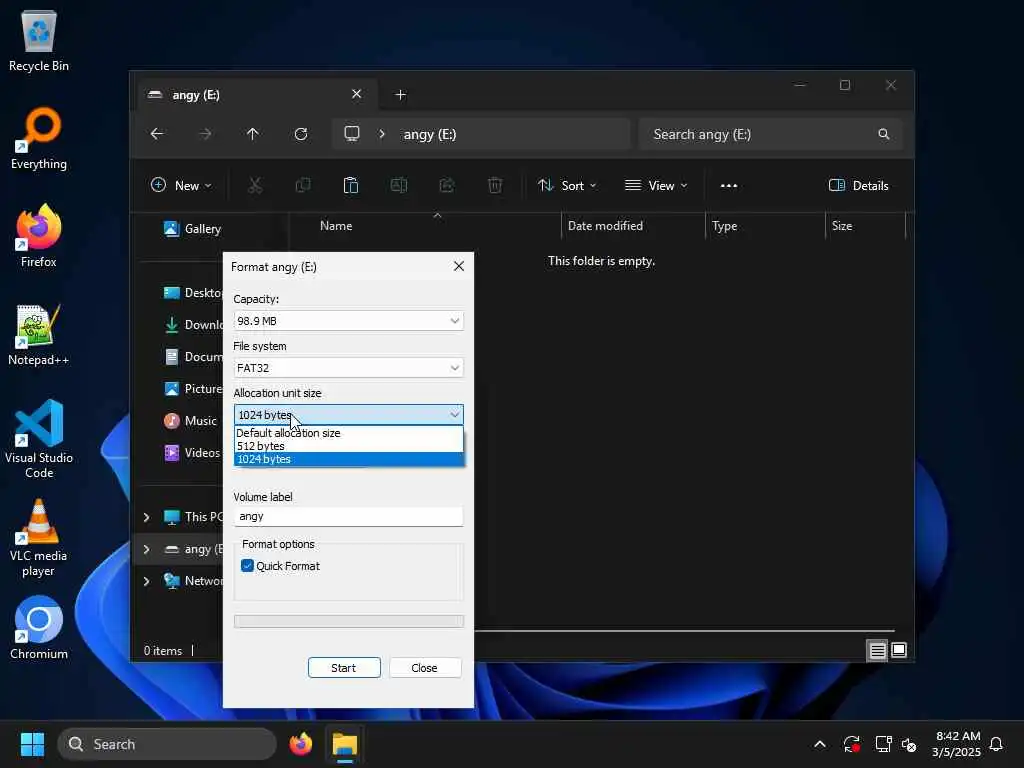Viewport: 1024px width, 768px height.
Task: Click the Cut toolbar icon
Action: coord(255,185)
